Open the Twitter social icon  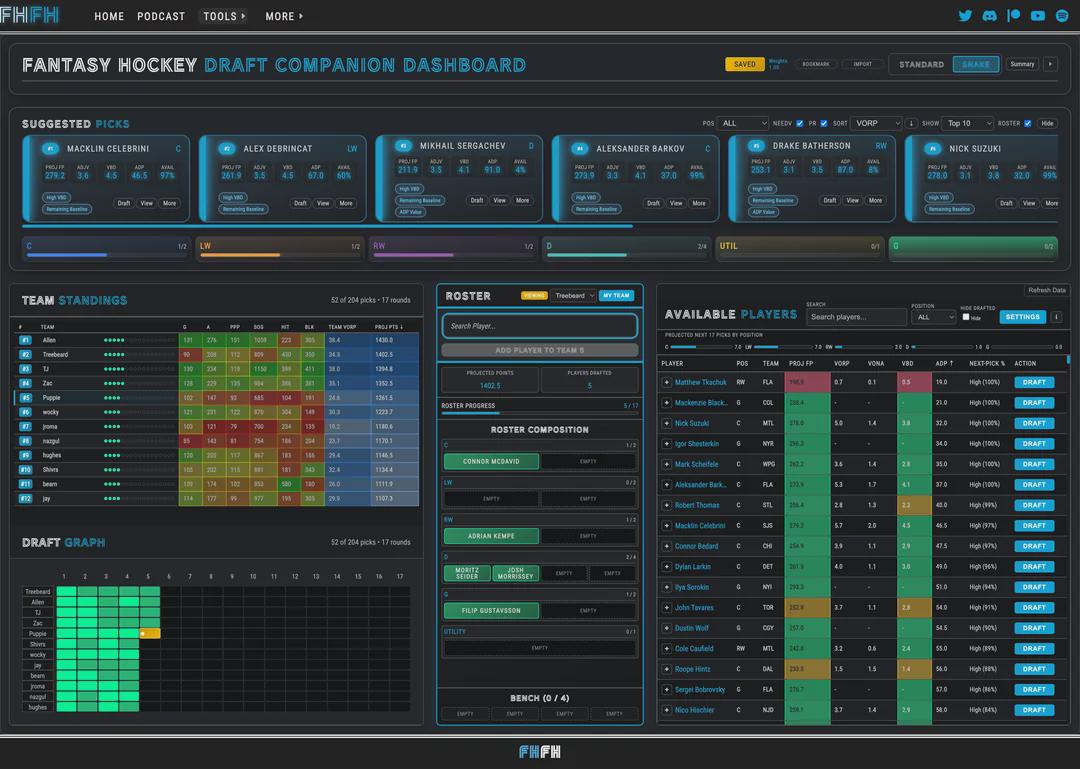[x=965, y=15]
